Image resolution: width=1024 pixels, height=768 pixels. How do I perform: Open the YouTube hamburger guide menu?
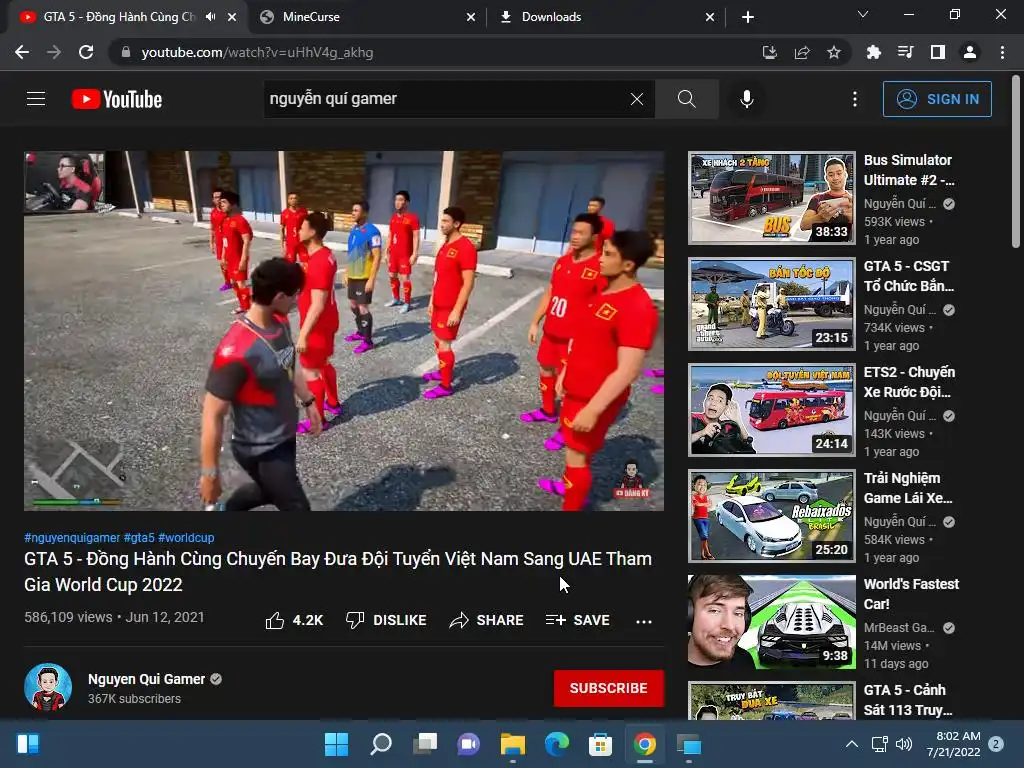tap(36, 99)
